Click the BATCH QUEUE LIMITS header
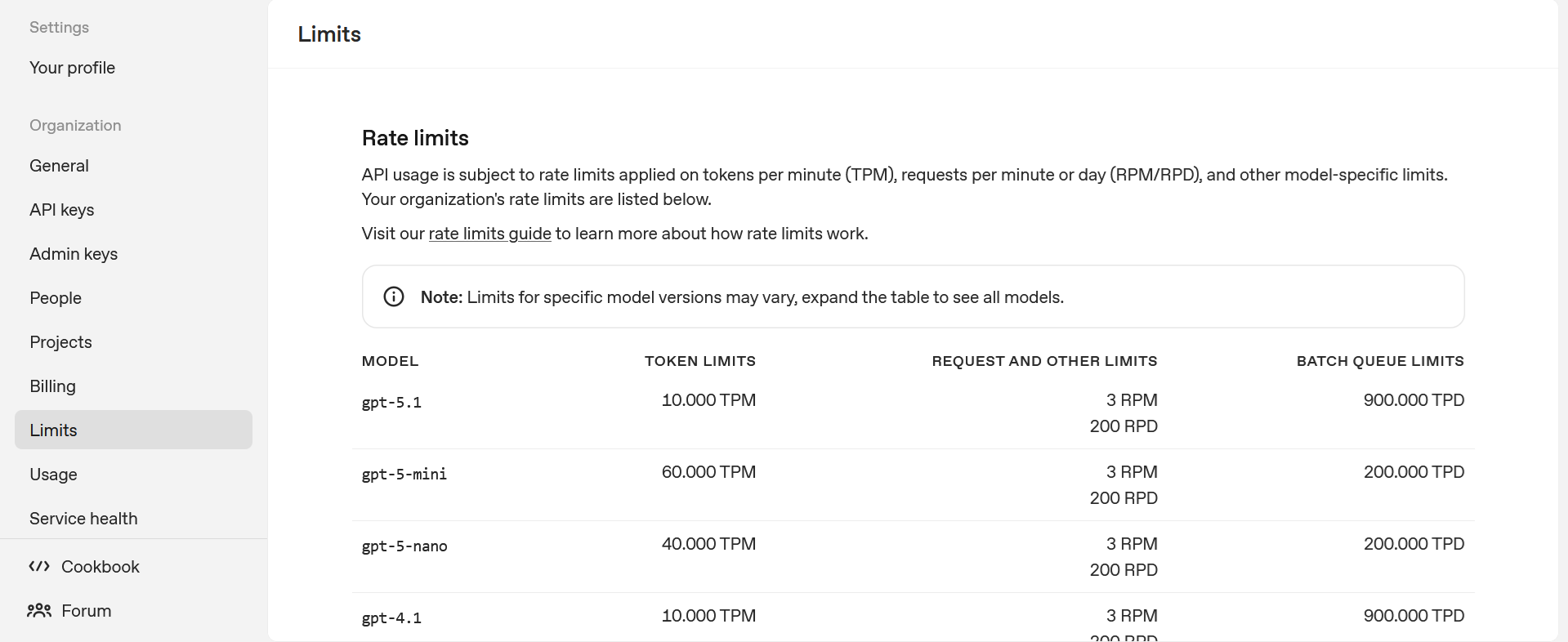This screenshot has height=642, width=1568. click(x=1380, y=361)
